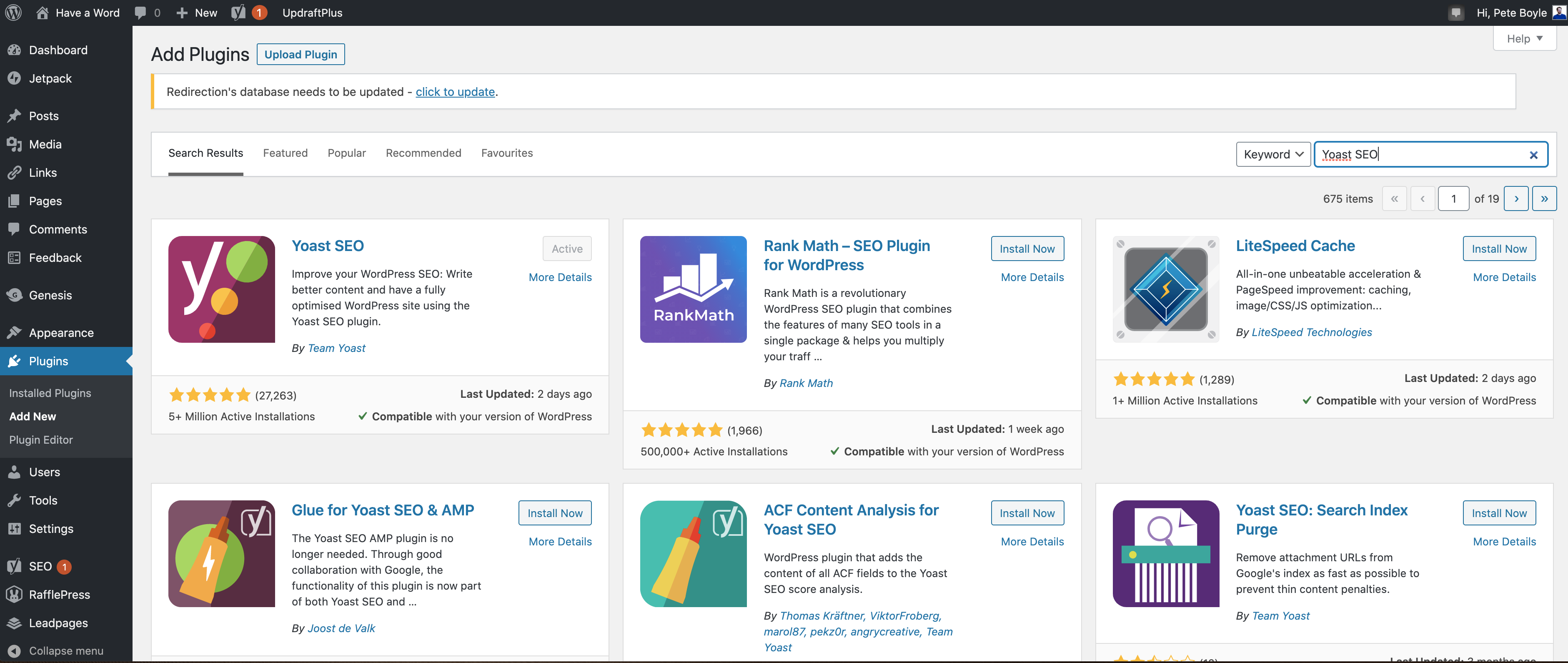Viewport: 1568px width, 663px height.
Task: Go to next results page arrow
Action: [x=1515, y=198]
